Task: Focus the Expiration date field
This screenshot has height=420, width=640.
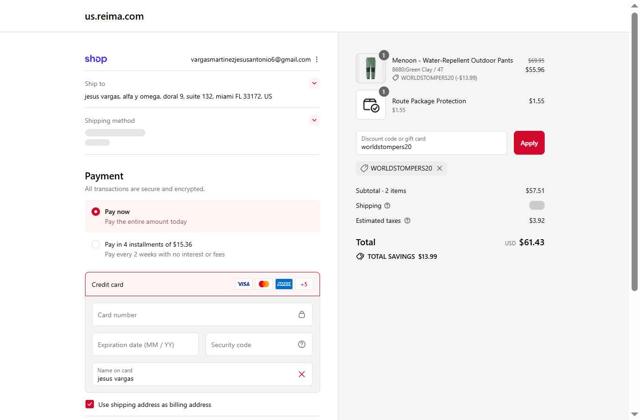Action: pyautogui.click(x=145, y=344)
